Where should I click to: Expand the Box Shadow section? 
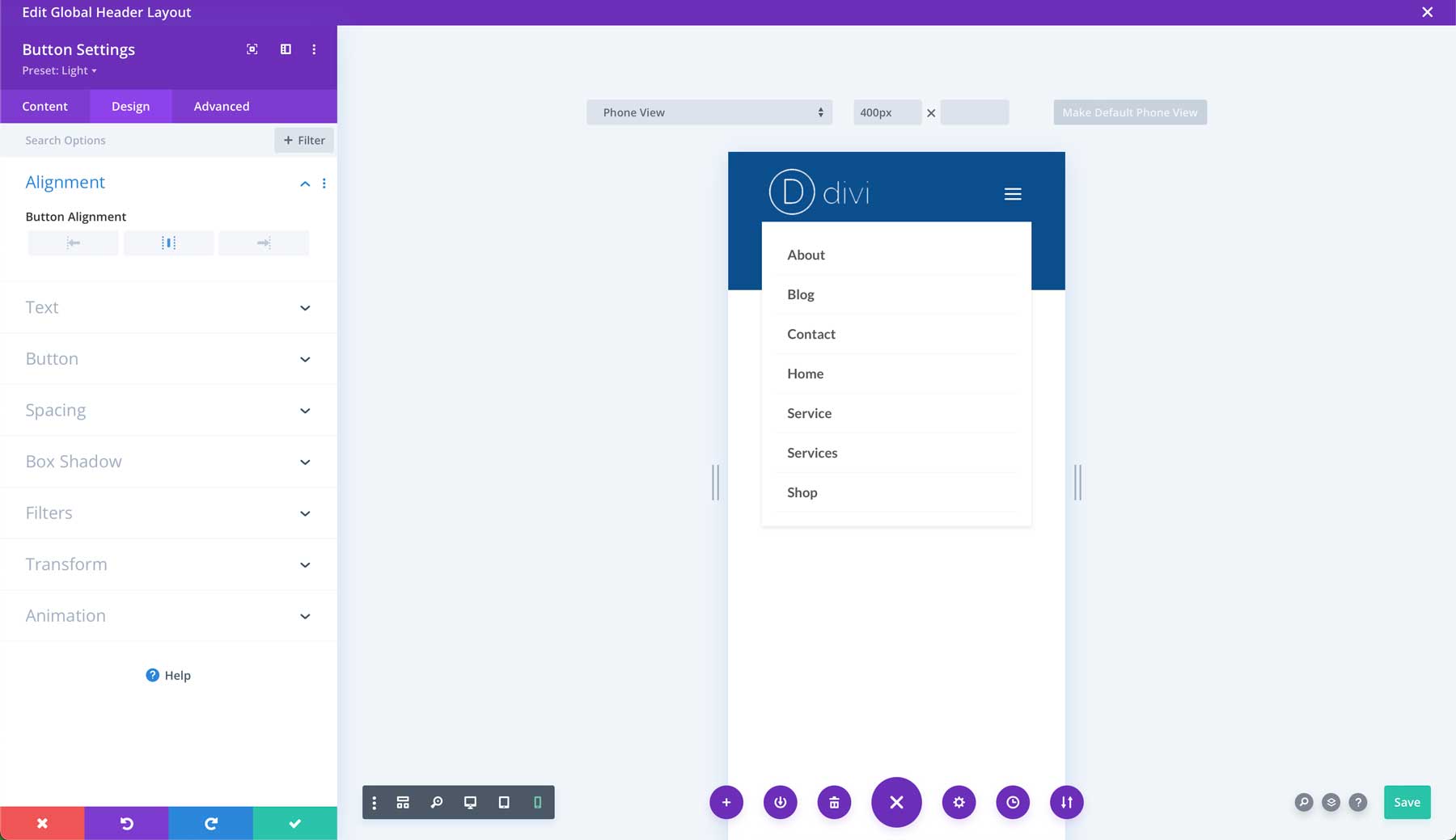[168, 461]
